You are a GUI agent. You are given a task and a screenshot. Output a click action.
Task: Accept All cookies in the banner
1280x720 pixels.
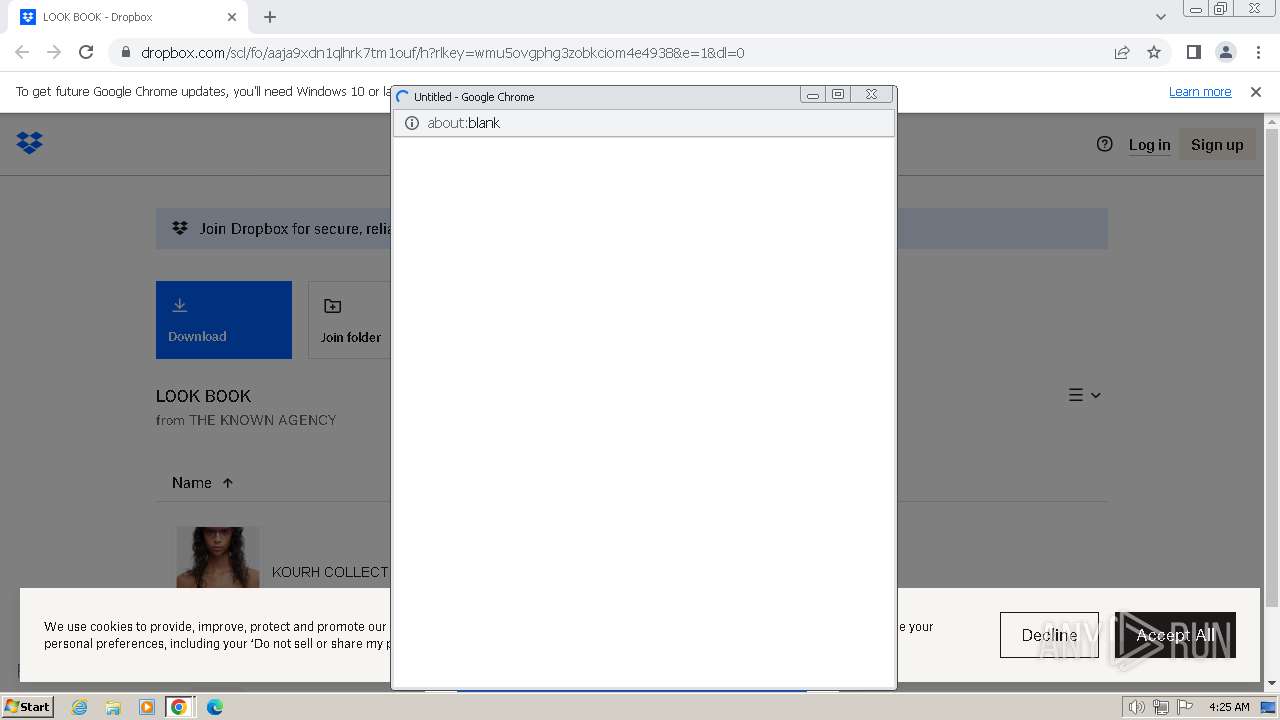[1175, 635]
